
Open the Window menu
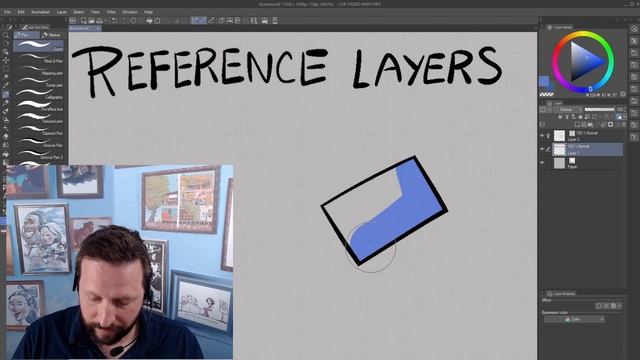130,12
